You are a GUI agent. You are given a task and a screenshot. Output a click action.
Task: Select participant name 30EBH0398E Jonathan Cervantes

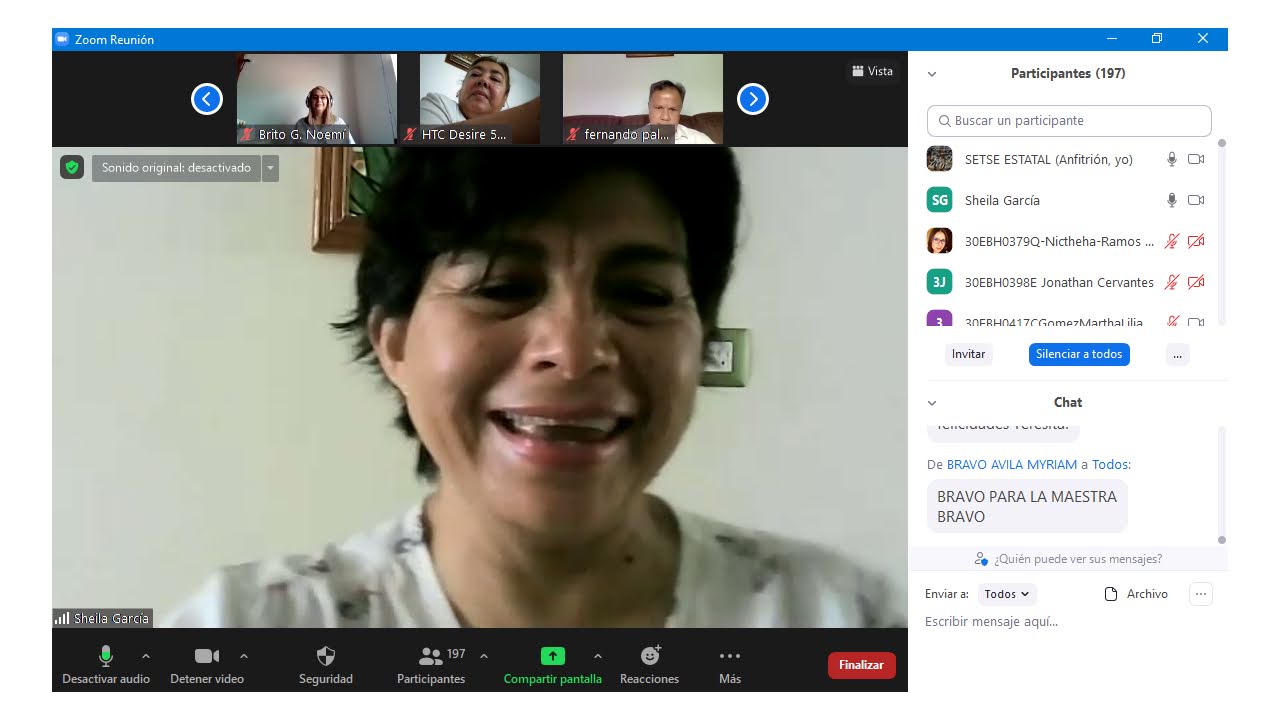click(1059, 283)
